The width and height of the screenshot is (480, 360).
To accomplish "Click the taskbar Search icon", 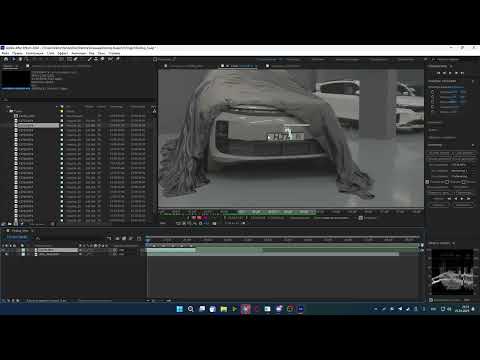I will [x=190, y=309].
